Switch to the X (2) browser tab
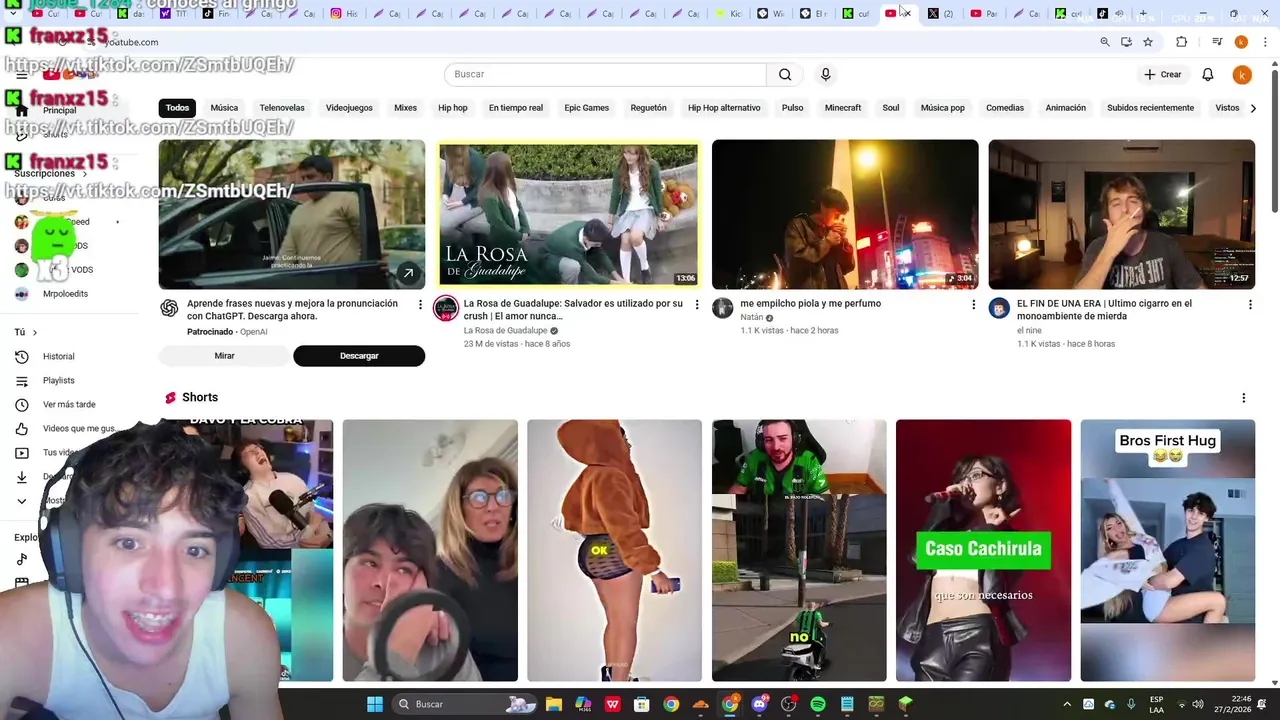Viewport: 1280px width, 720px height. (940, 14)
